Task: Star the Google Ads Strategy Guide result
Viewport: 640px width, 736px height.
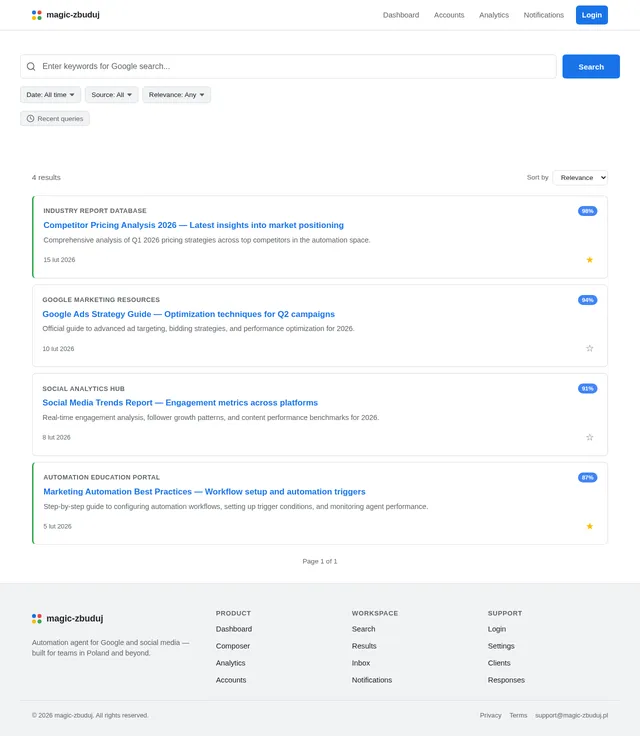Action: [589, 348]
